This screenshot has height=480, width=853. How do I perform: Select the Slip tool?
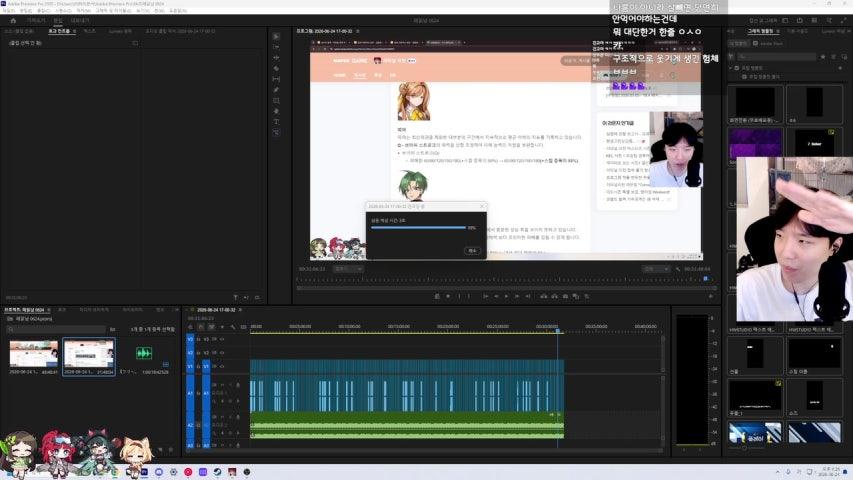click(x=276, y=79)
